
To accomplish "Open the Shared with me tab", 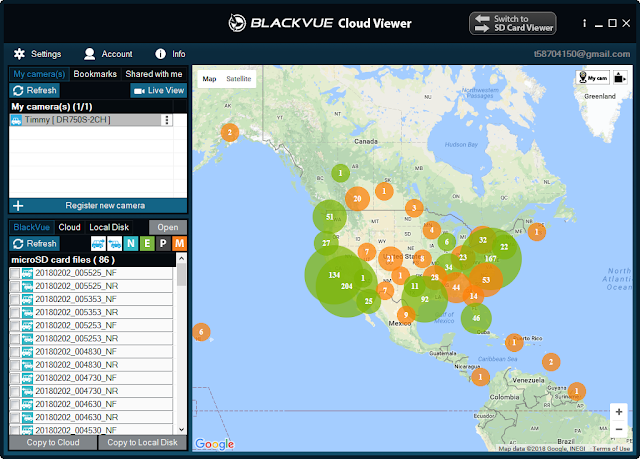I will 154,74.
